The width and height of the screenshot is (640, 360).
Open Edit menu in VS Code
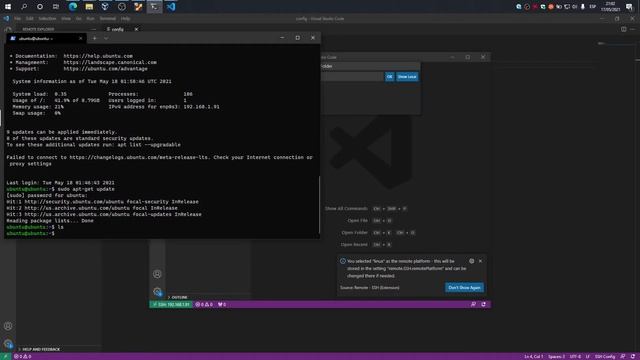pyautogui.click(x=30, y=18)
